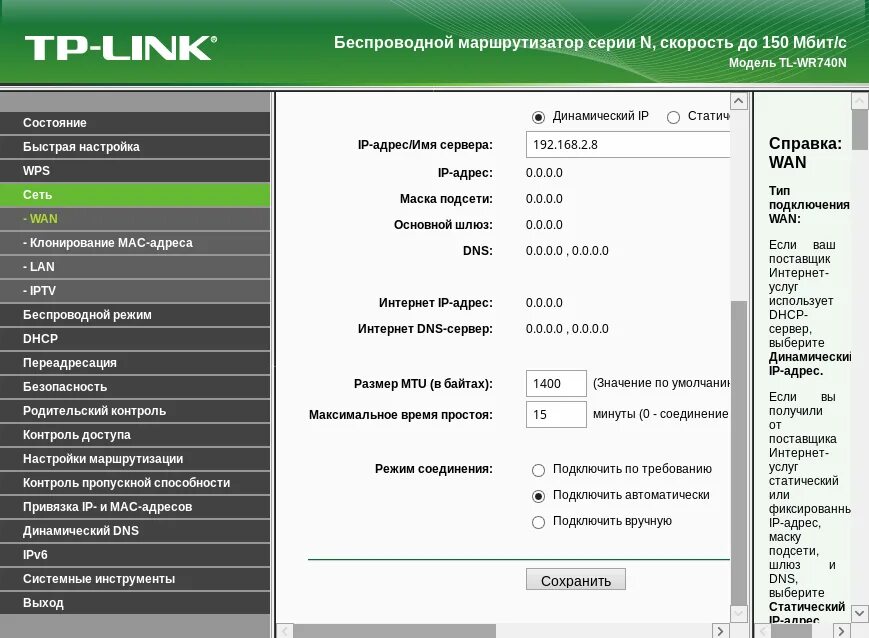The width and height of the screenshot is (869, 638).
Task: Click main panel scroll down arrow
Action: [x=739, y=613]
